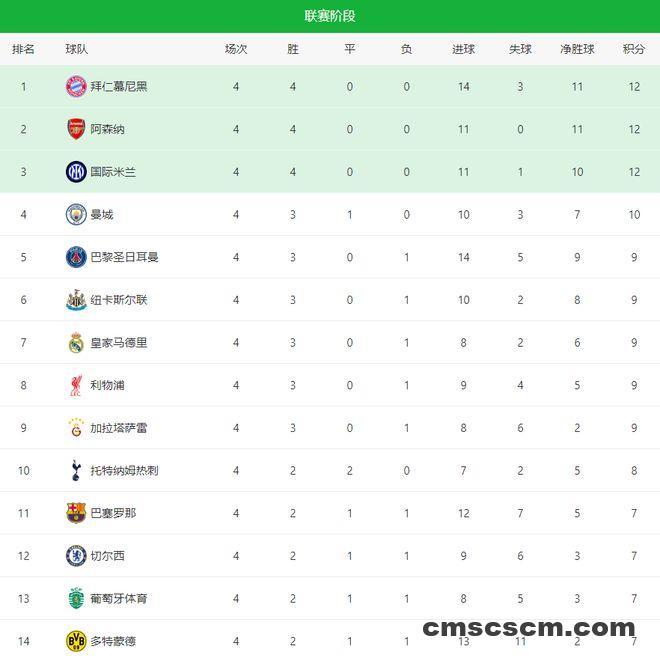Click the Bayern Munich club crest
The image size is (660, 661).
76,86
